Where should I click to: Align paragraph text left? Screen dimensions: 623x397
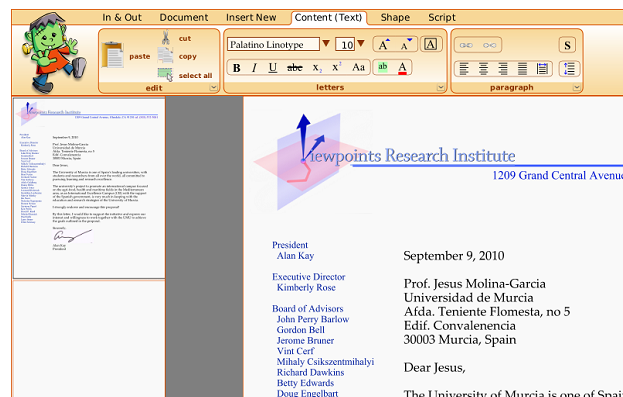464,69
